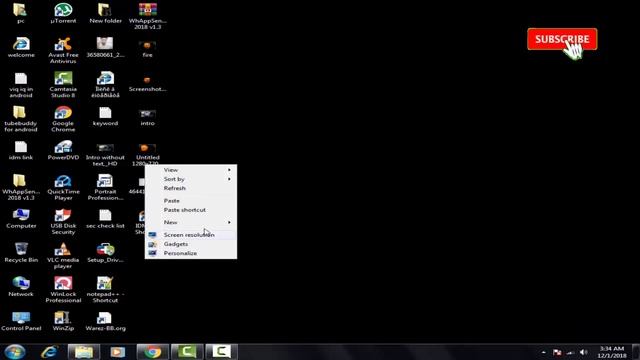Select the 'tubebuddy for android' folder
This screenshot has width=640, height=360.
coord(20,119)
